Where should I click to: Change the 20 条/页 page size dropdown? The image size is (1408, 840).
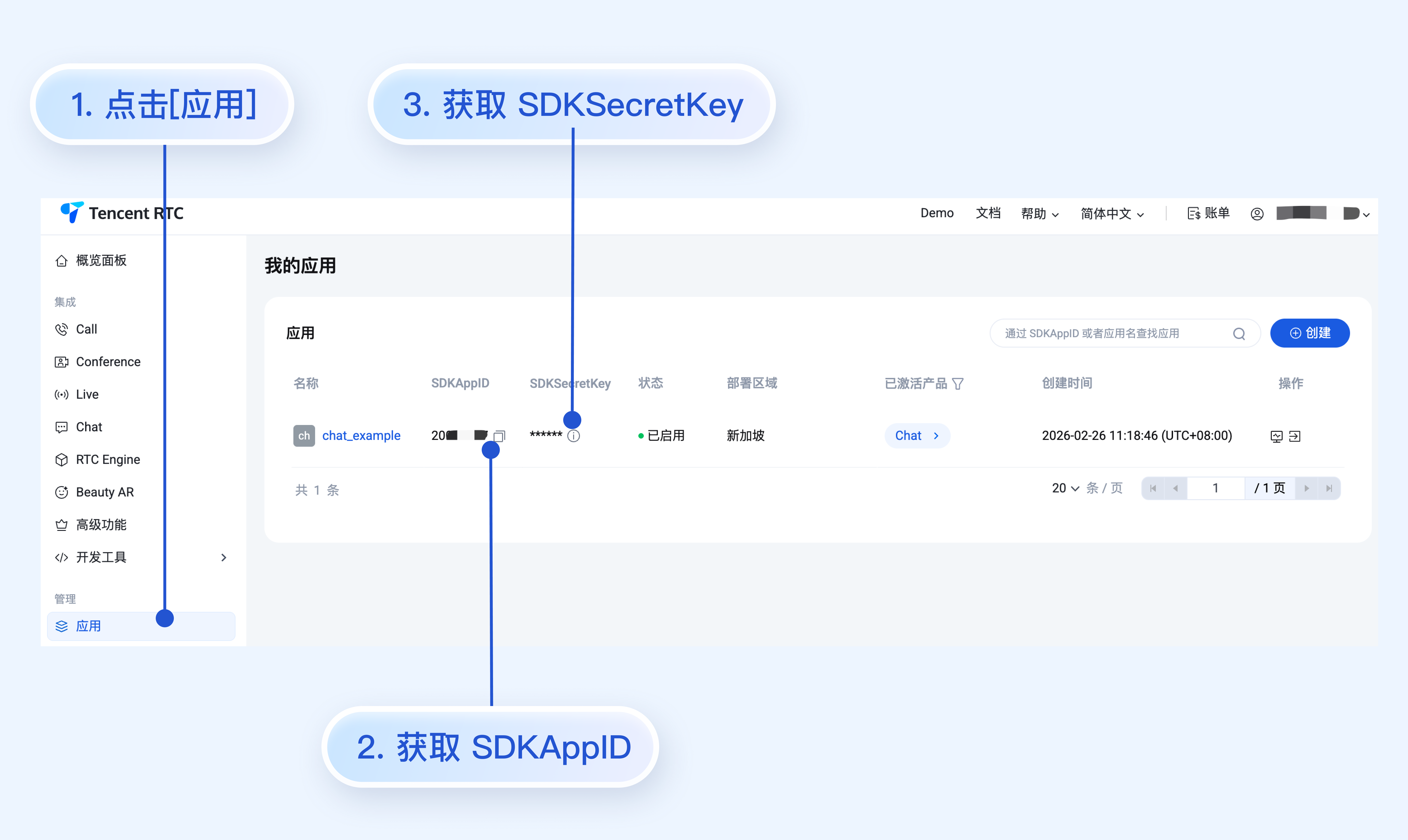(x=1066, y=488)
